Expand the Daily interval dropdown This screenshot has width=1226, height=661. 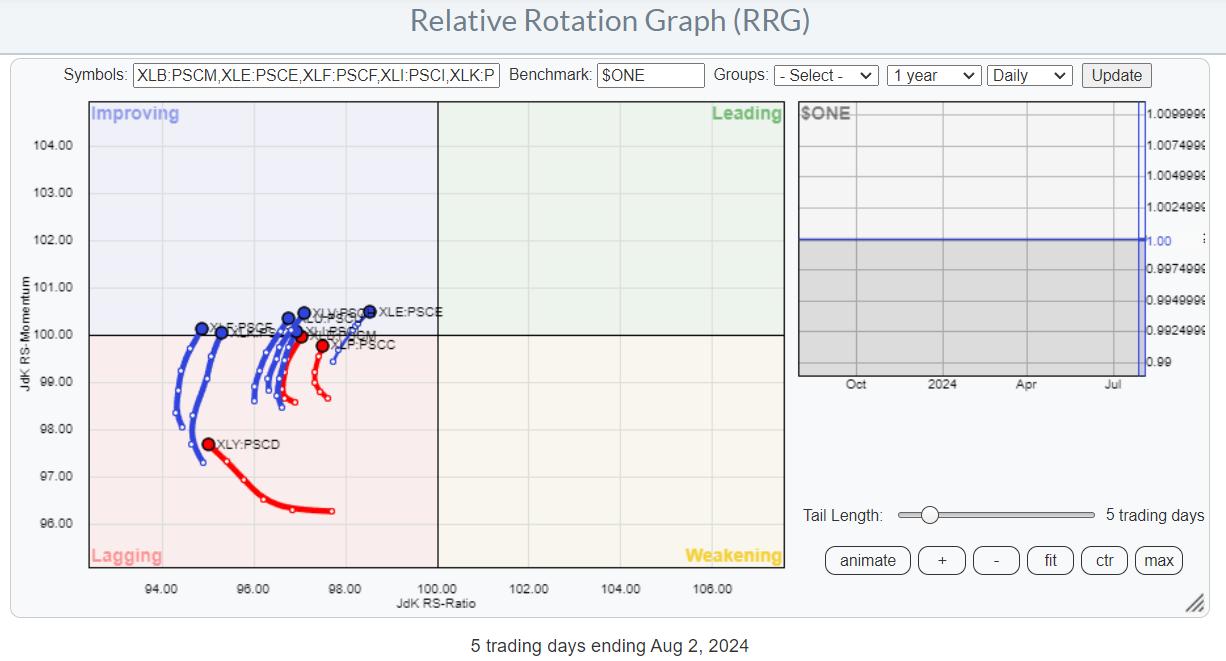pos(1029,76)
